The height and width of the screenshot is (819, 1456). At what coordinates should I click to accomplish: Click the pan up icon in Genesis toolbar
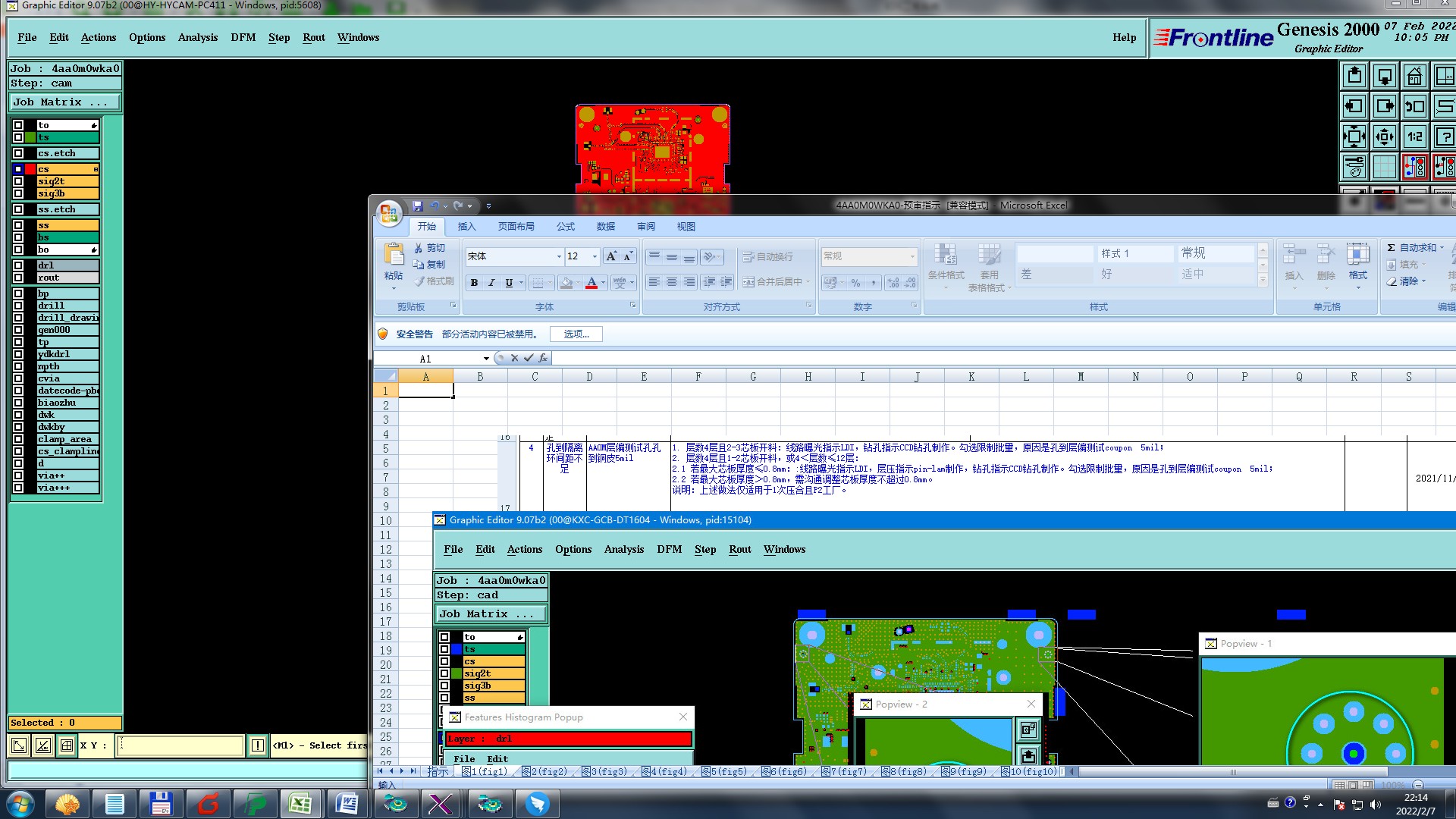click(1354, 76)
